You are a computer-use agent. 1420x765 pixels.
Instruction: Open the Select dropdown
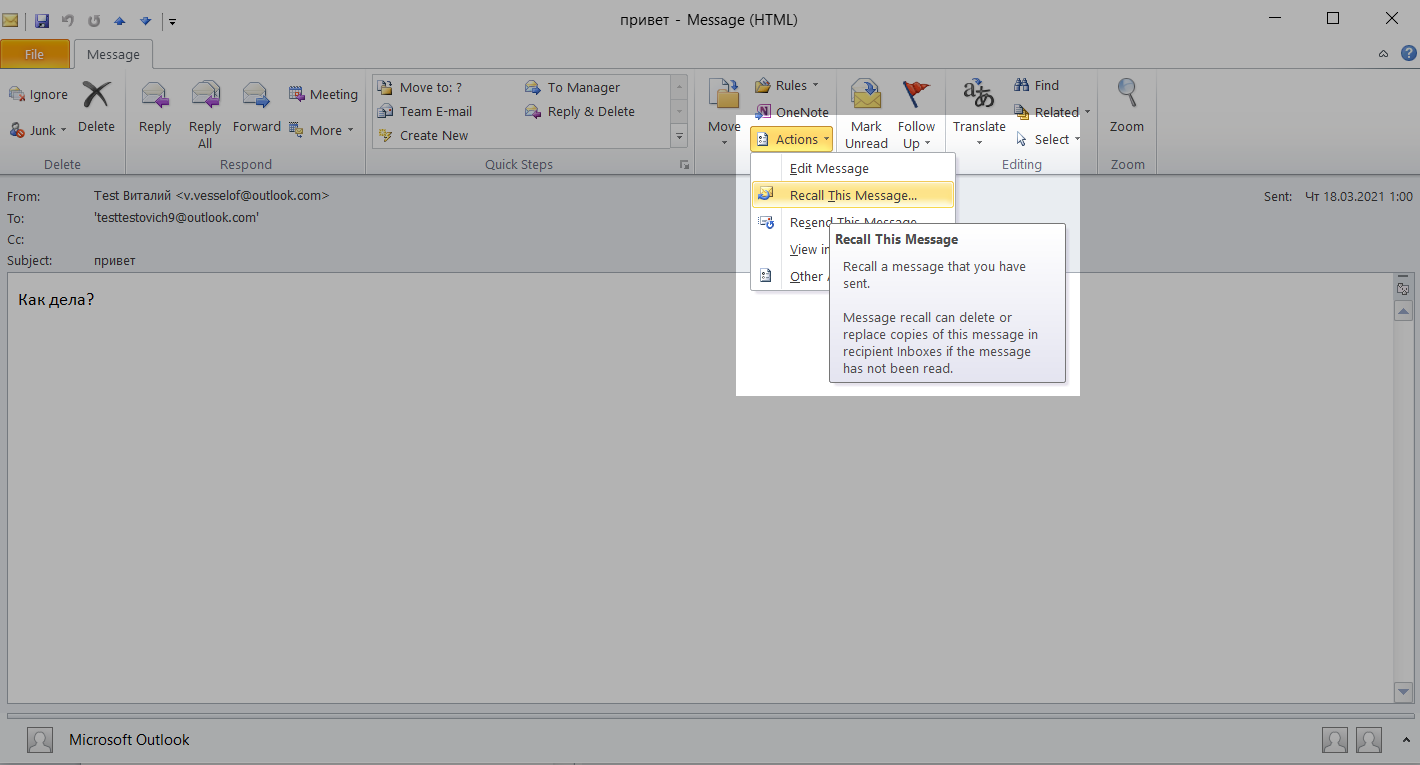(1046, 139)
